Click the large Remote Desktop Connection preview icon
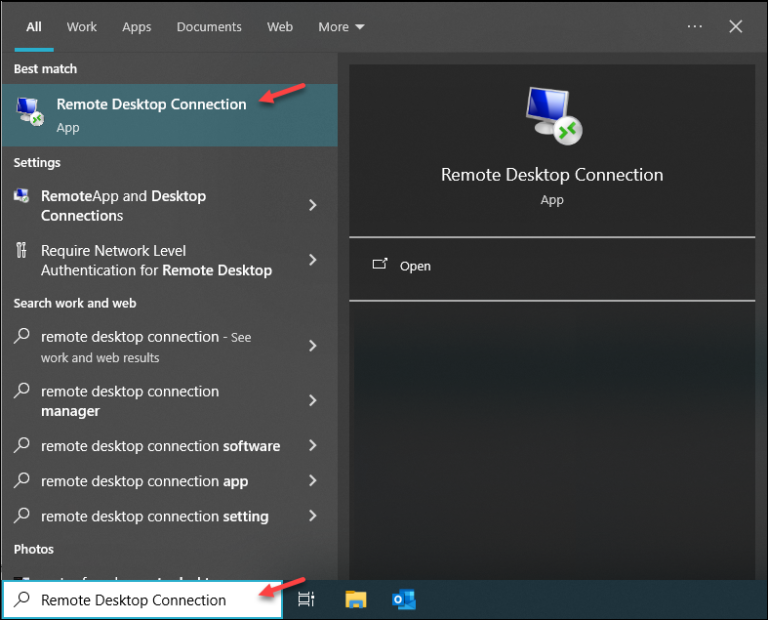Image resolution: width=768 pixels, height=620 pixels. (553, 116)
